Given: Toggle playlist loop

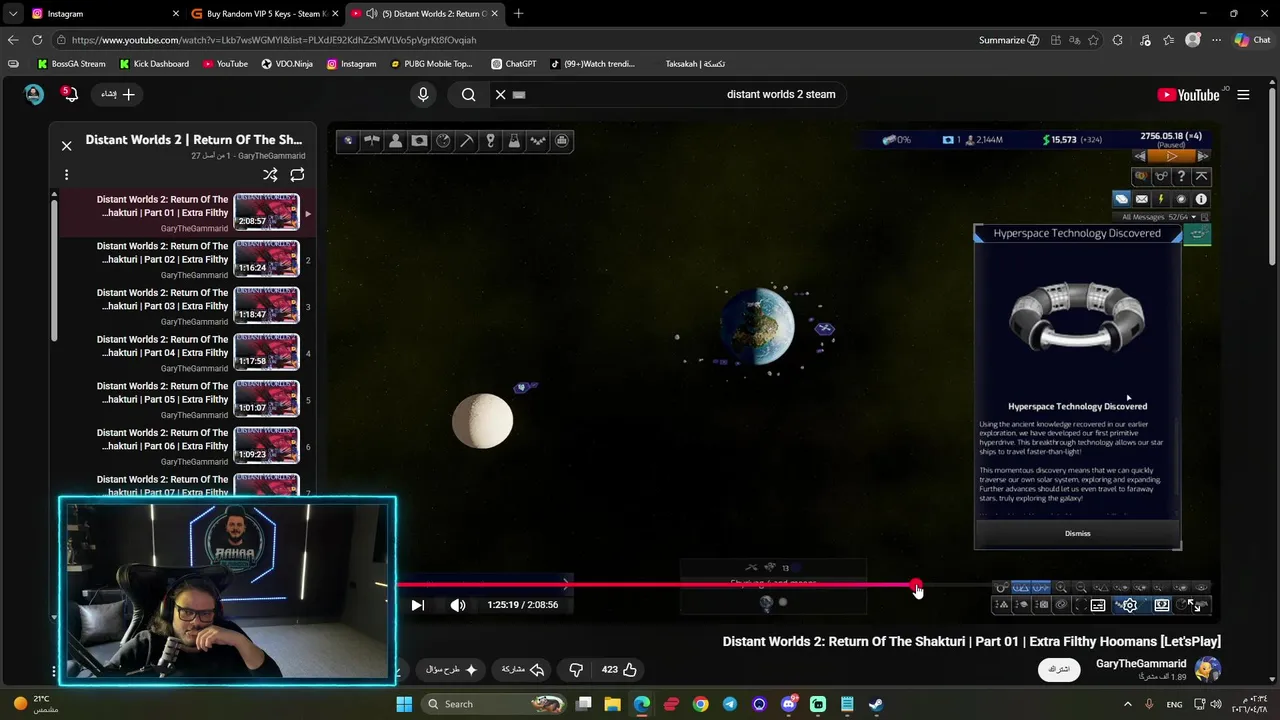Looking at the screenshot, I should (297, 175).
